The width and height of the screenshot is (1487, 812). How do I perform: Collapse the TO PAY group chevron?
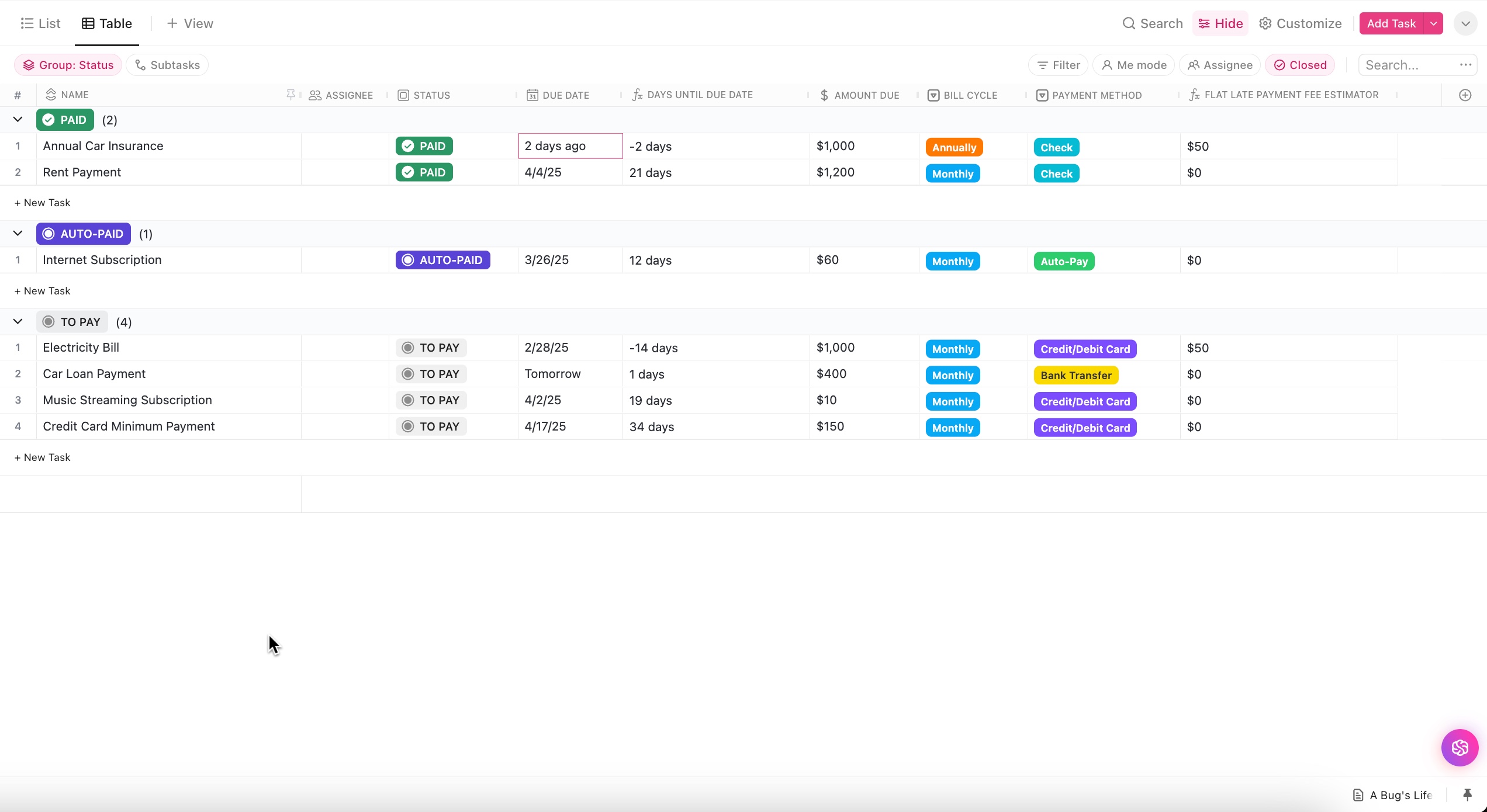[x=18, y=322]
